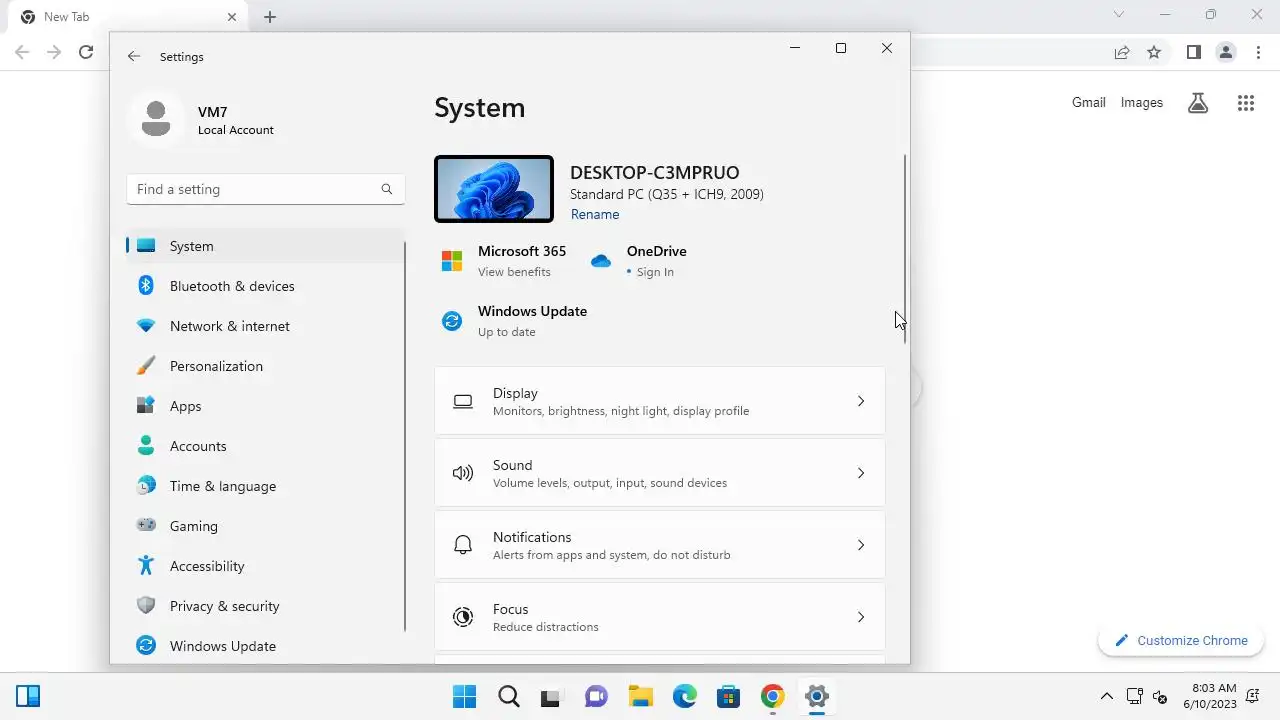Open Microsoft Store from the taskbar
This screenshot has height=720, width=1280.
point(729,696)
